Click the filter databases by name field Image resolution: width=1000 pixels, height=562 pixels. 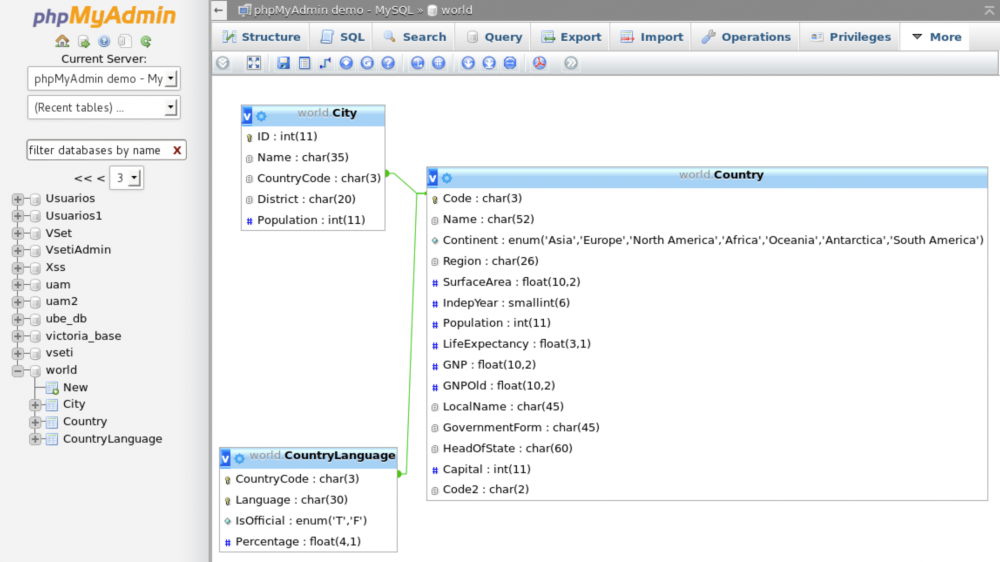[96, 150]
